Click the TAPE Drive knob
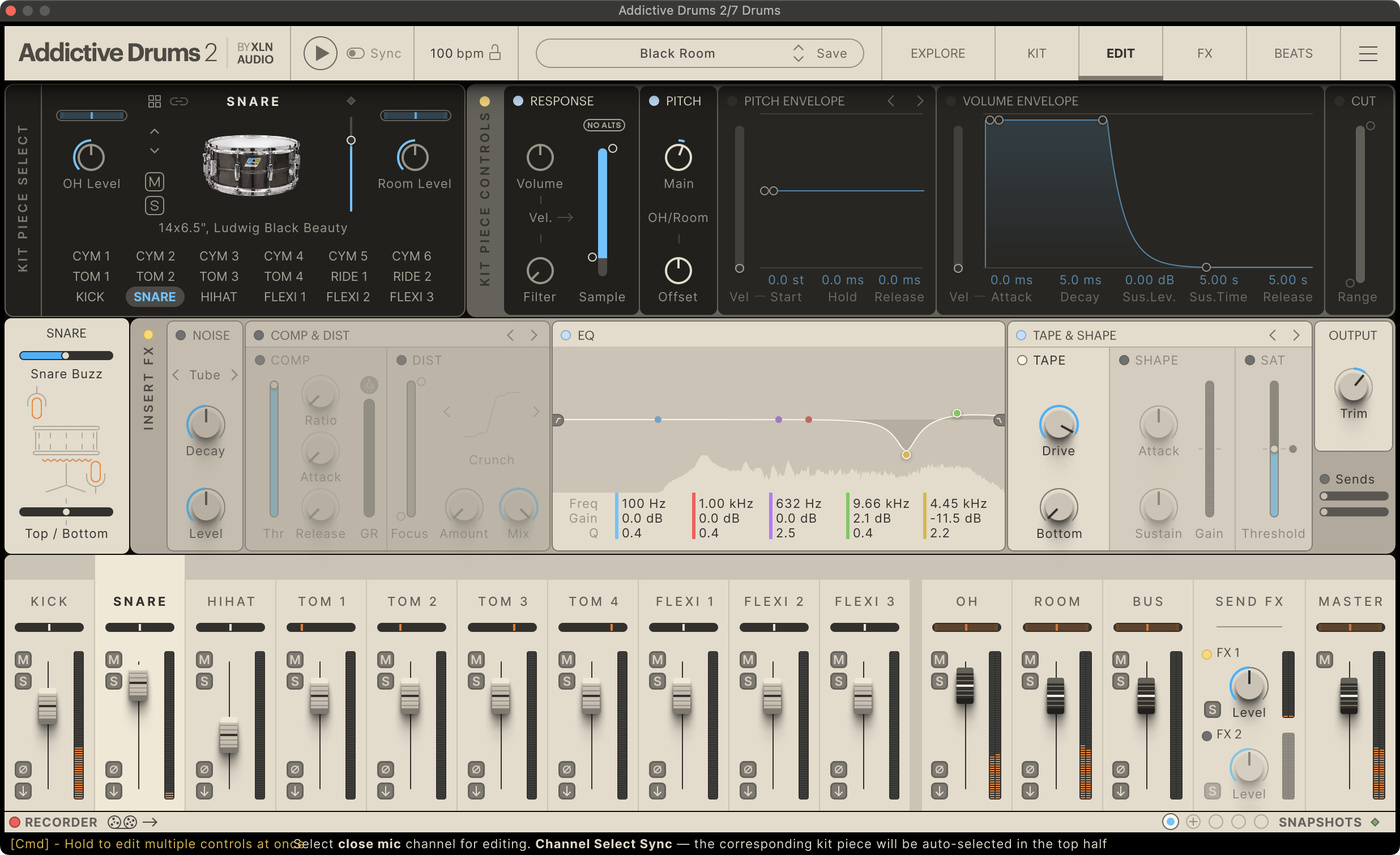This screenshot has width=1400, height=855. click(1058, 424)
